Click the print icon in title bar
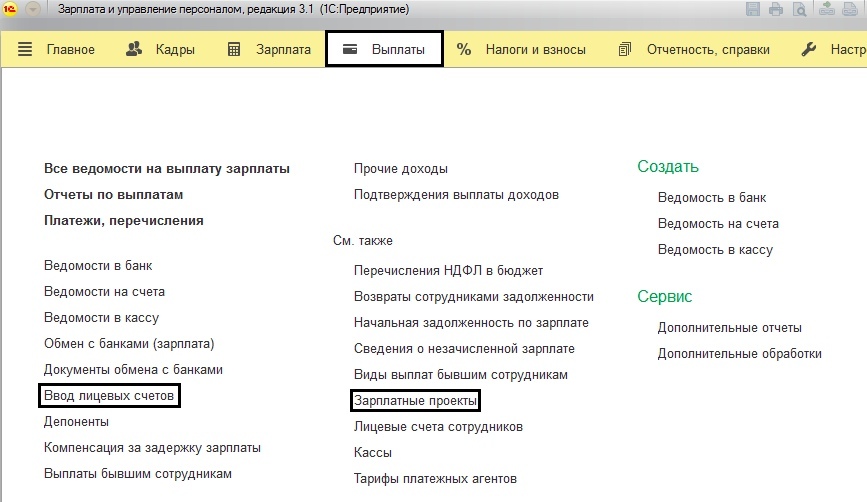Screen dimensions: 867x502 tap(776, 10)
